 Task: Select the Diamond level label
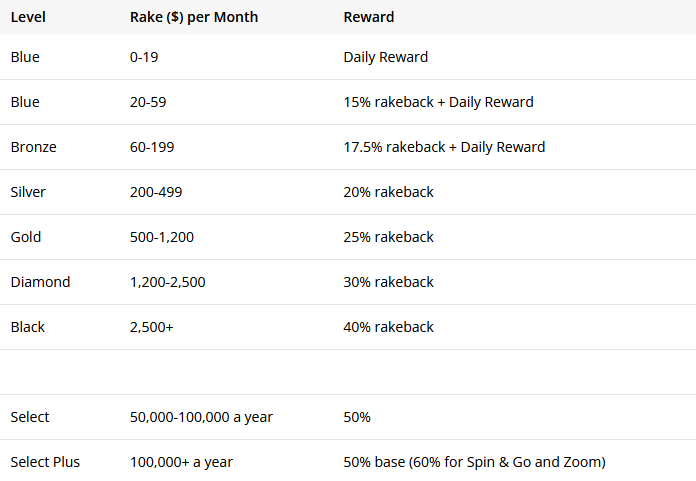pos(40,282)
